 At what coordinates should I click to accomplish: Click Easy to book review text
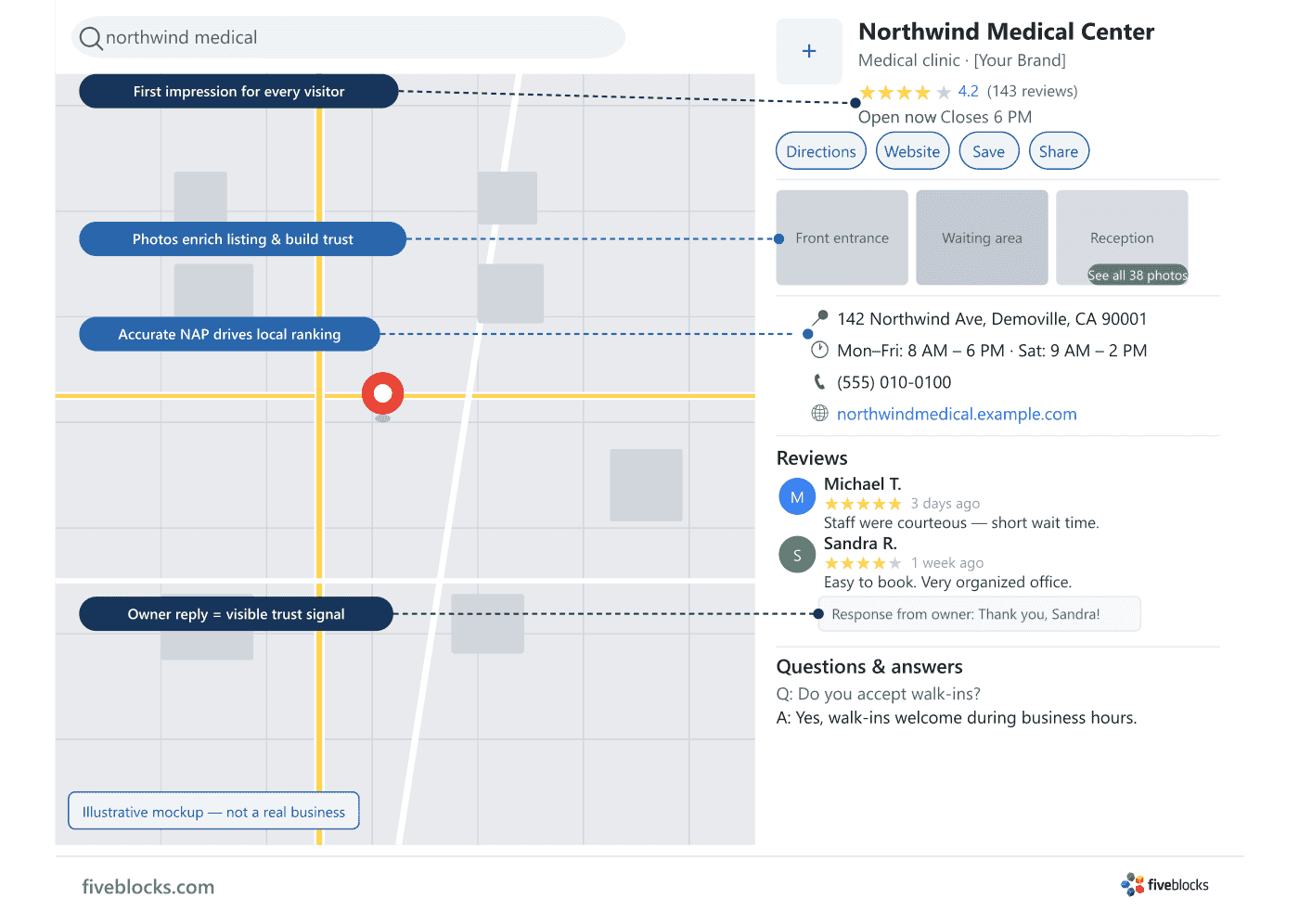[947, 583]
